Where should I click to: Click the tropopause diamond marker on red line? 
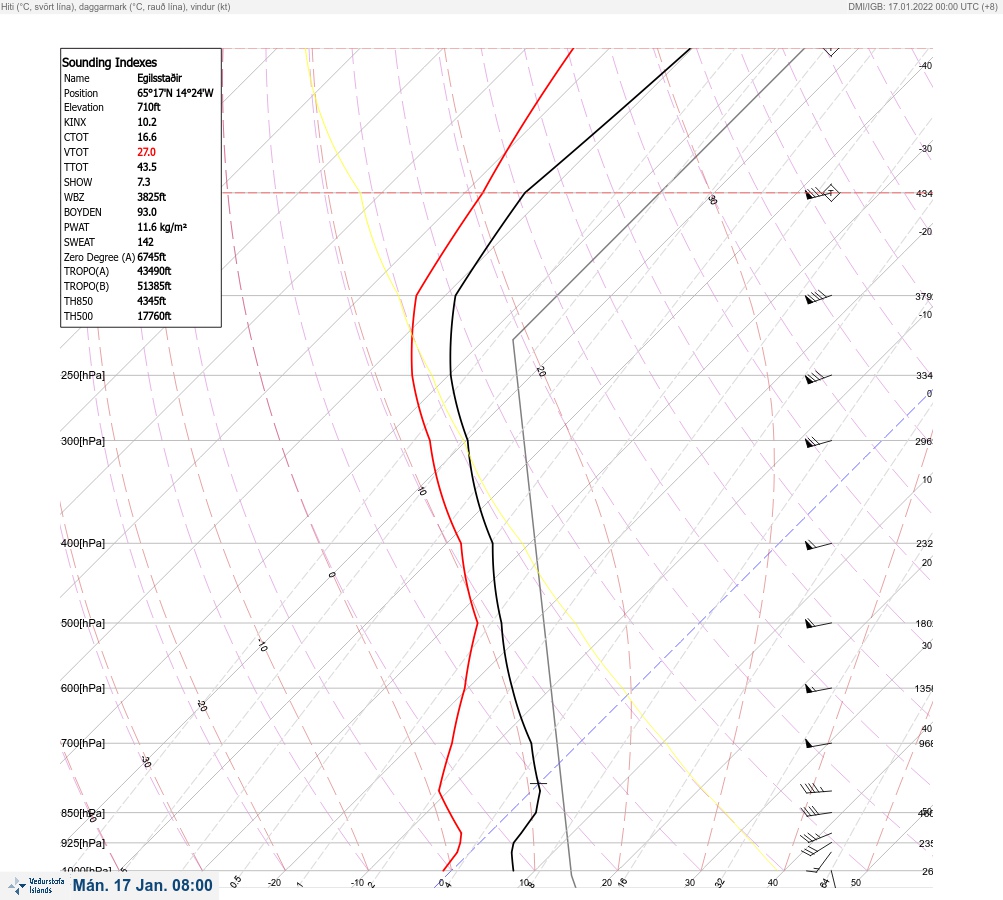pos(830,193)
